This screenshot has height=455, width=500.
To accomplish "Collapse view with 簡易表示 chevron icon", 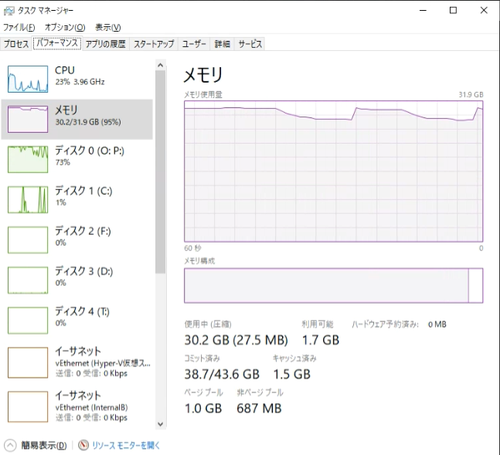I will (x=10, y=445).
